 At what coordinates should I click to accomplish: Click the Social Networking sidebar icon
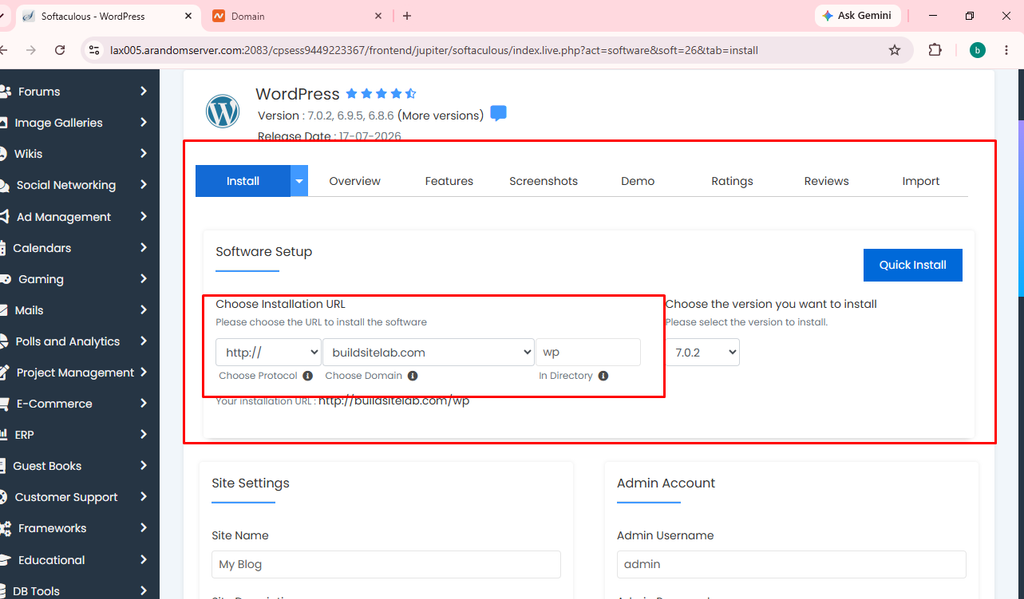5,186
